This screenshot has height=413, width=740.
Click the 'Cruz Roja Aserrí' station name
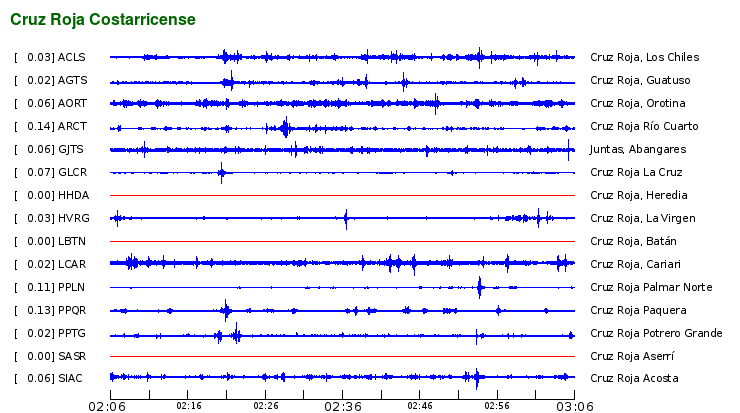coord(632,356)
